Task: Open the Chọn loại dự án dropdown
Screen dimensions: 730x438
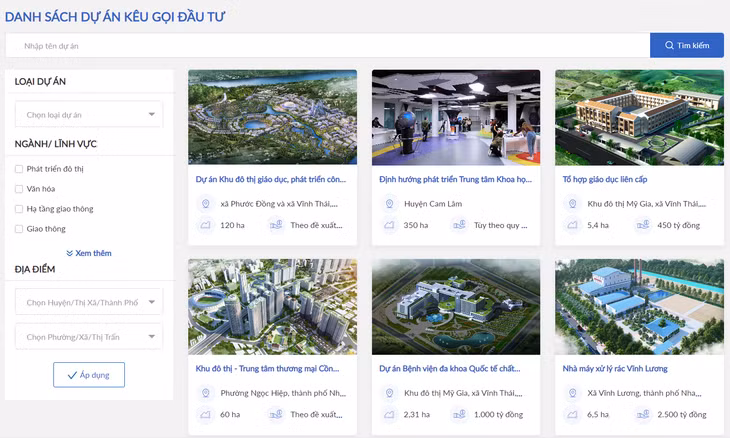Action: pyautogui.click(x=89, y=115)
